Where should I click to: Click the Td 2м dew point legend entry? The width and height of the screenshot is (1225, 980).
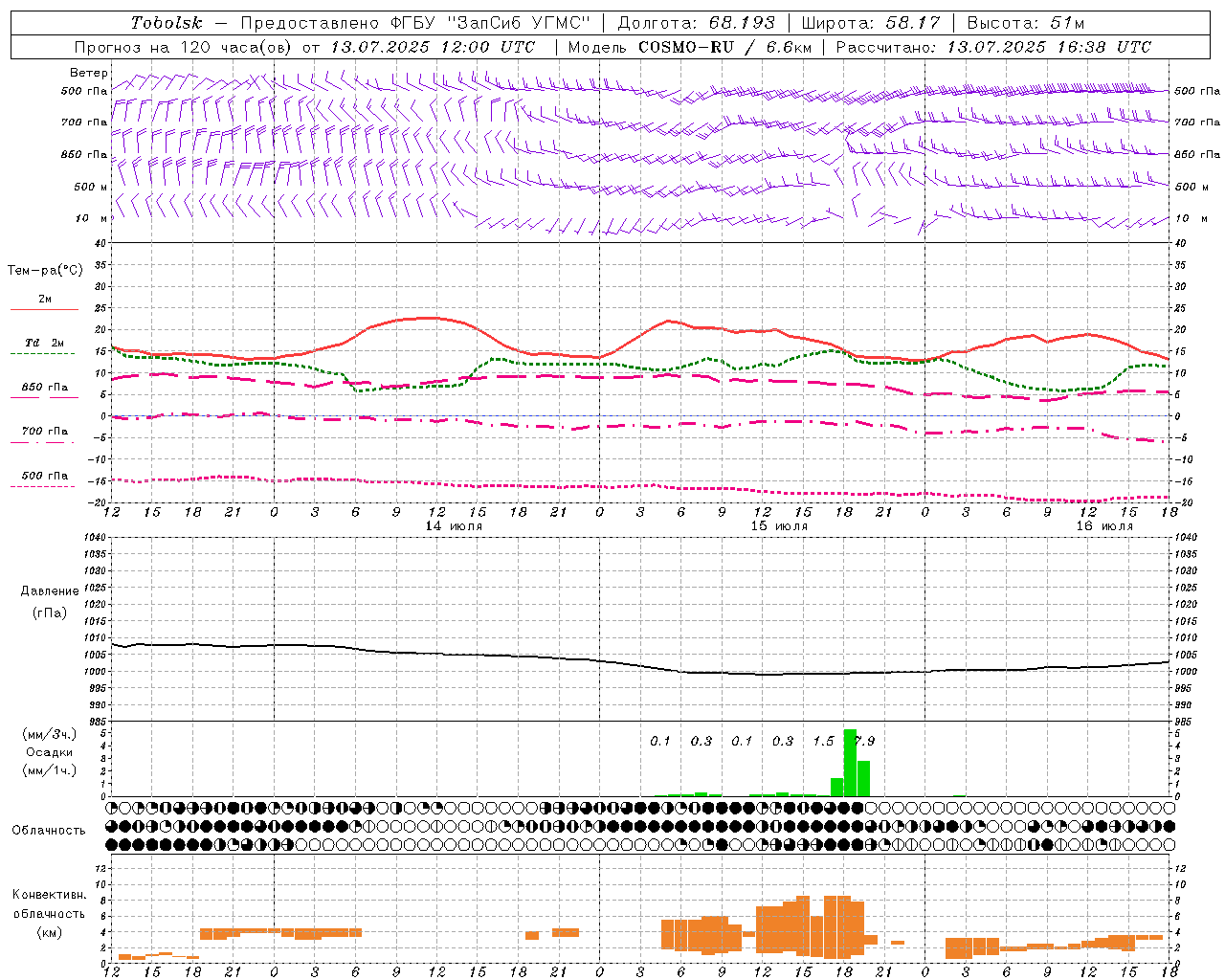(x=44, y=343)
